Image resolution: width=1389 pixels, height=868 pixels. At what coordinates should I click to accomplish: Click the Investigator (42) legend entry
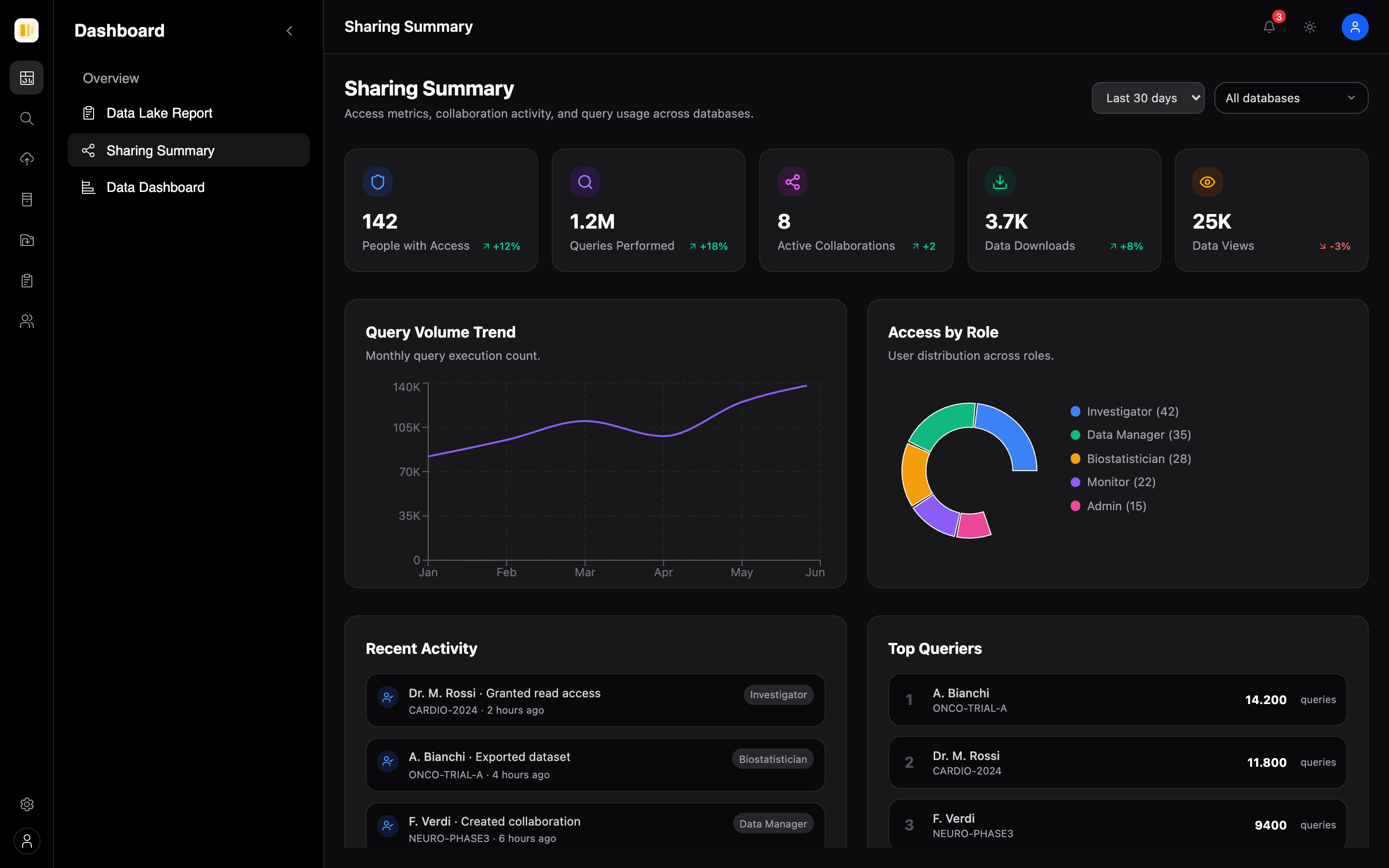pyautogui.click(x=1124, y=412)
